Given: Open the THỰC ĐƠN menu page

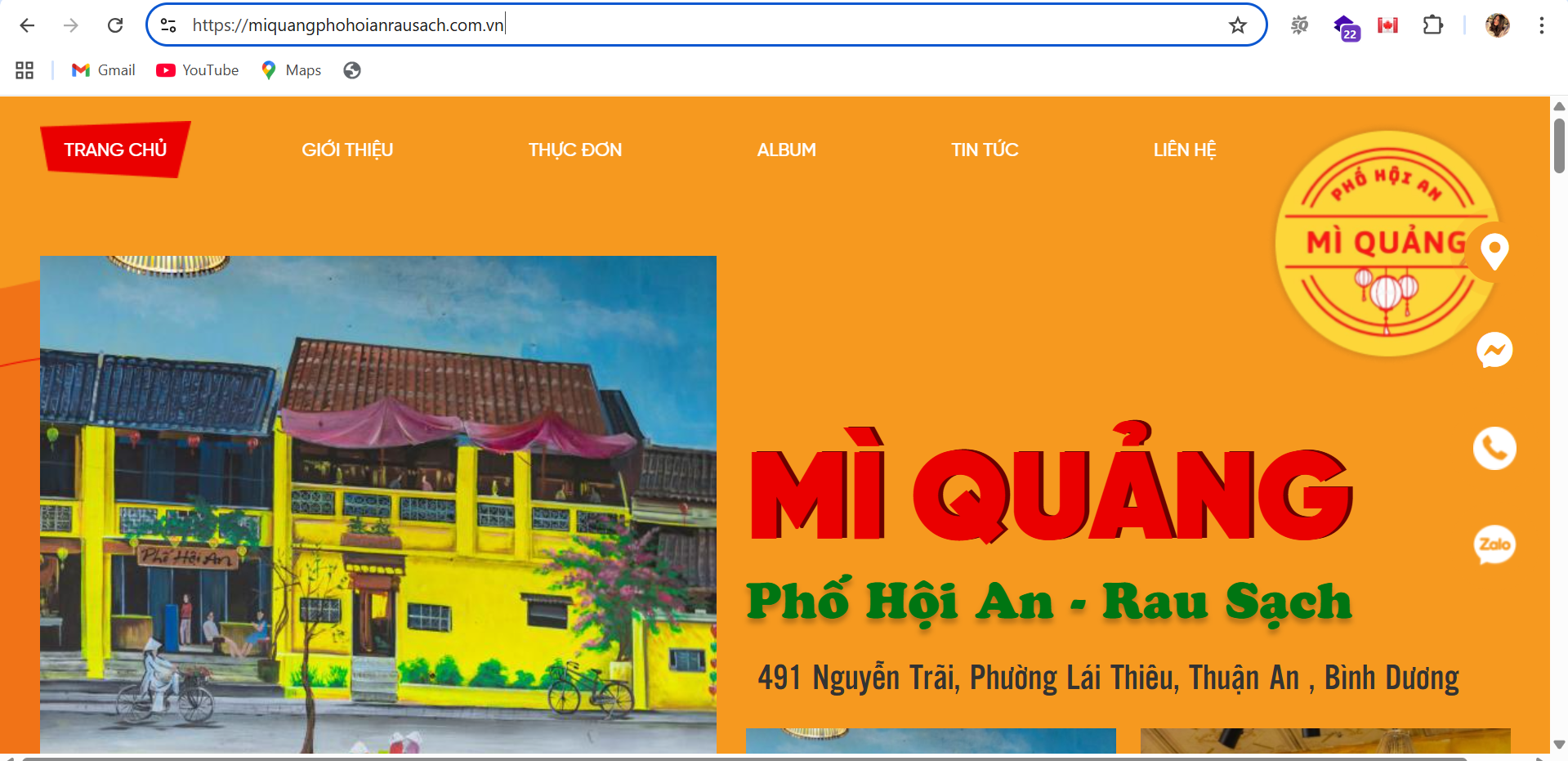Looking at the screenshot, I should coord(574,150).
